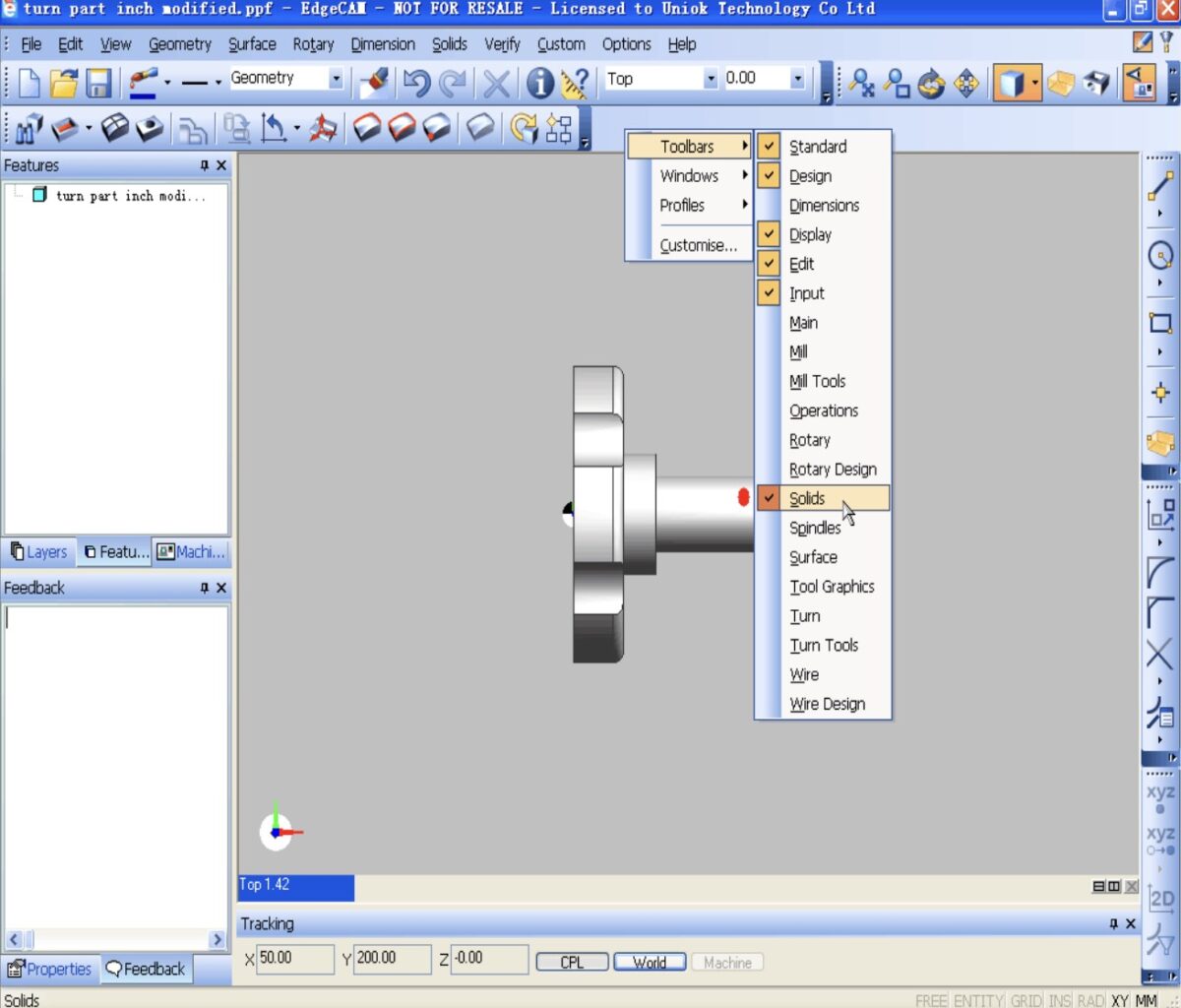Expand the Top view dropdown
The height and width of the screenshot is (1008, 1181).
[x=711, y=79]
